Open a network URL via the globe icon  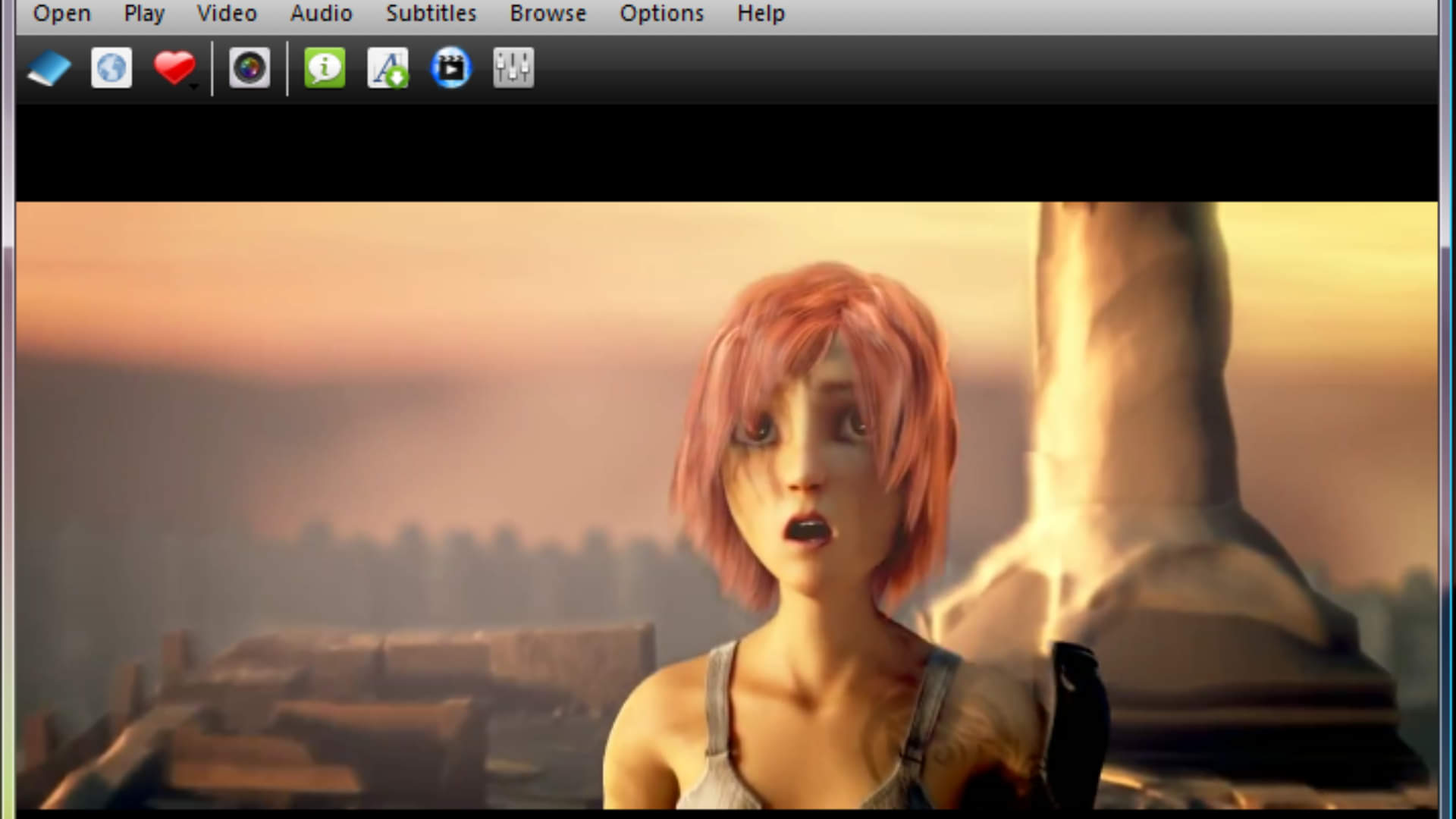pos(111,68)
